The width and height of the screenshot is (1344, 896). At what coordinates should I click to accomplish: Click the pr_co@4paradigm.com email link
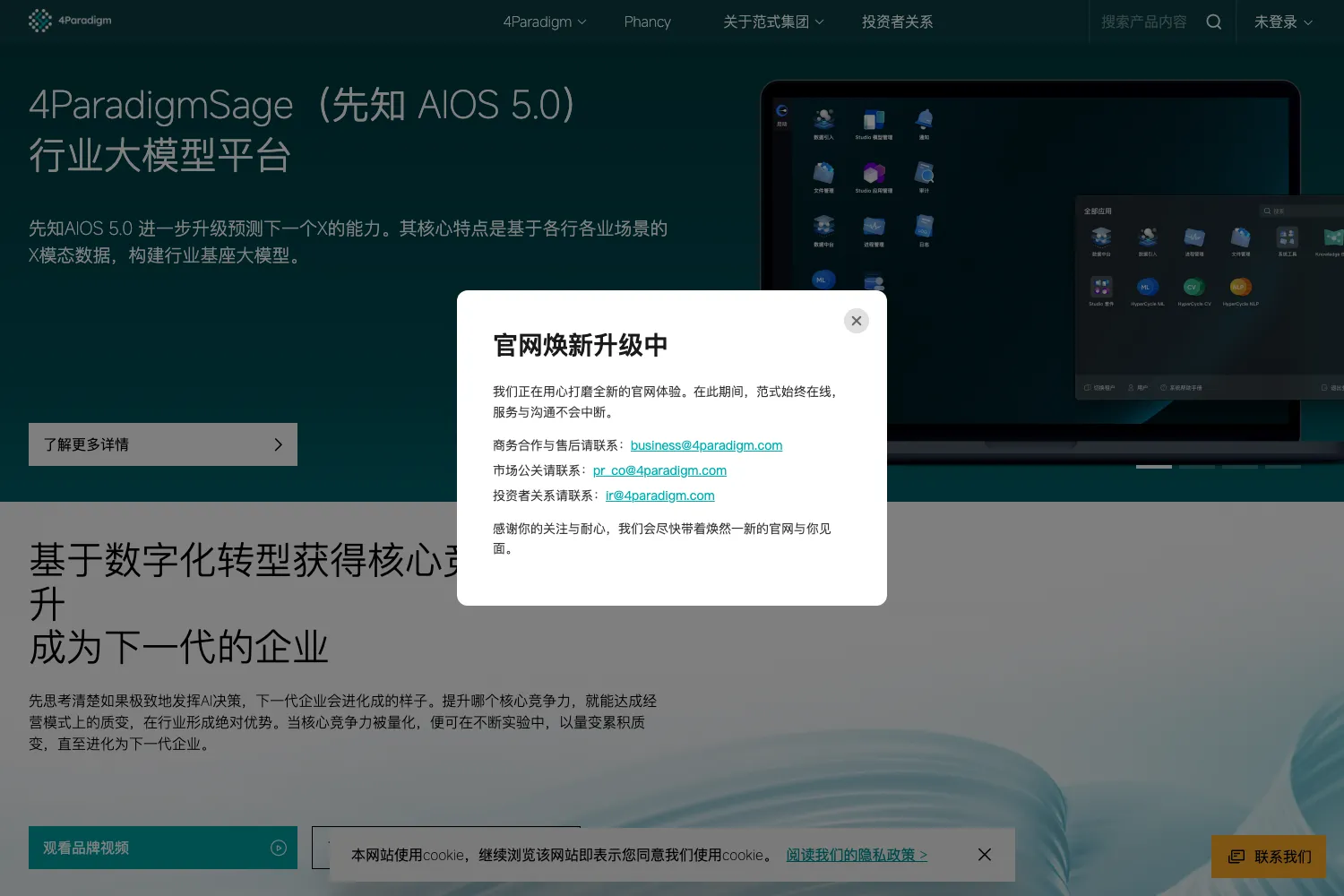click(659, 470)
